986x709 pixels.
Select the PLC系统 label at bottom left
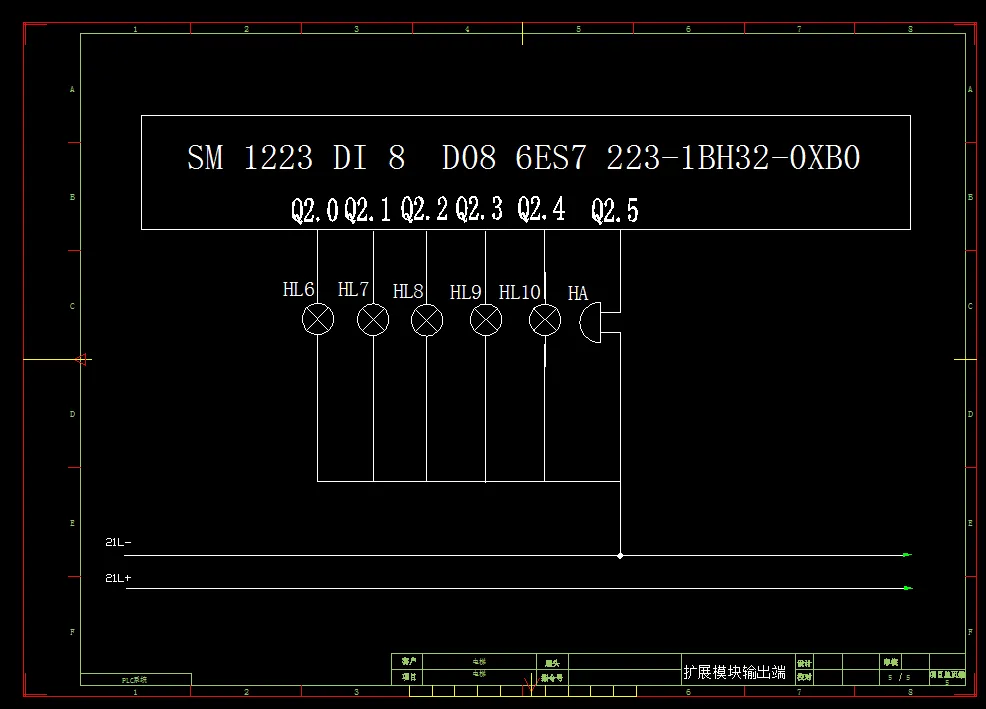pyautogui.click(x=134, y=680)
